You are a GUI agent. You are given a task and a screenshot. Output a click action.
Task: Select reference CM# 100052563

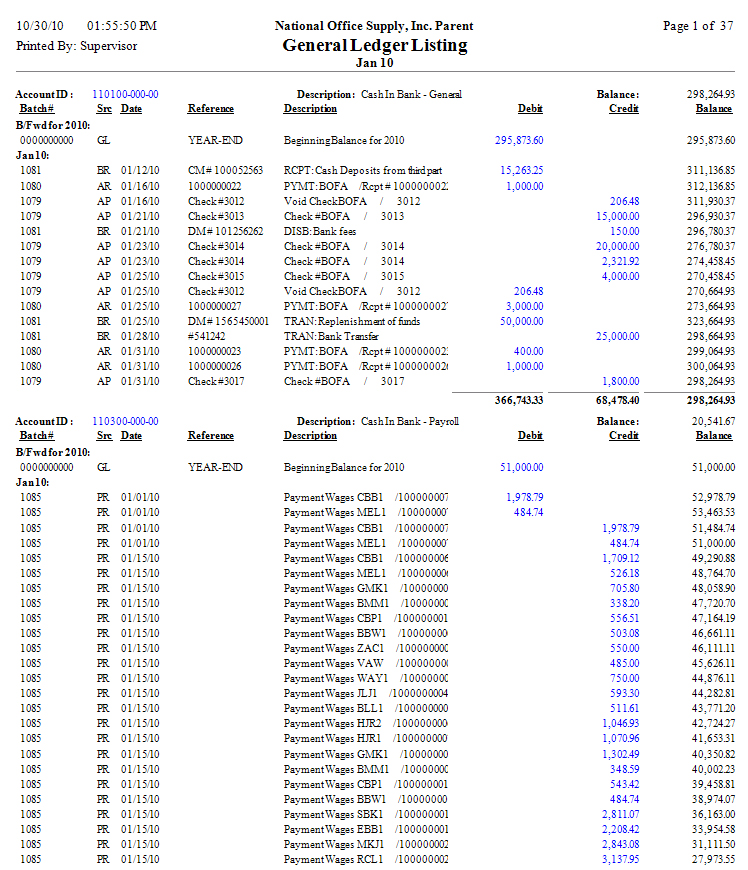click(x=225, y=171)
